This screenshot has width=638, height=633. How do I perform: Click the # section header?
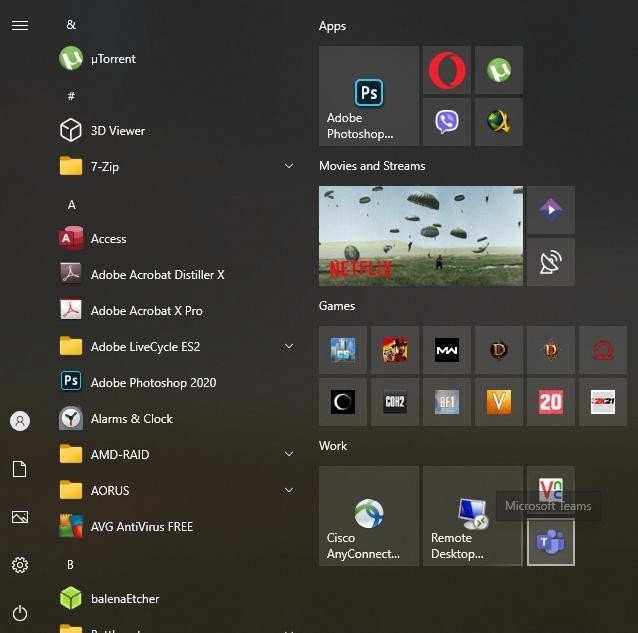click(x=71, y=96)
